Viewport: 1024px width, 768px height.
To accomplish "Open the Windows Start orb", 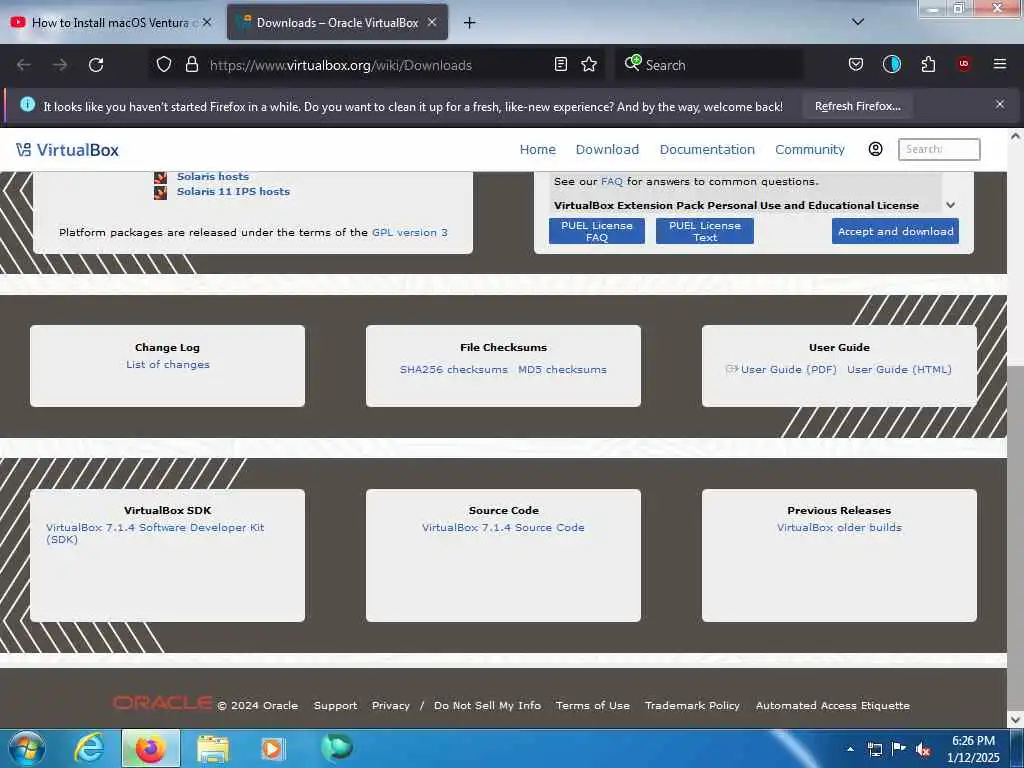I will point(26,748).
